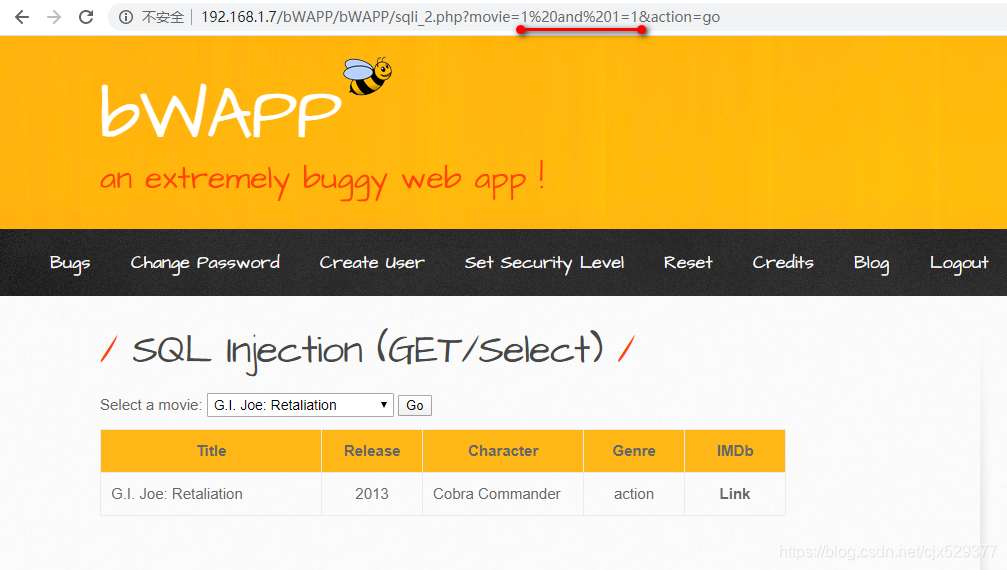
Task: Click the Title column header
Action: pos(211,451)
